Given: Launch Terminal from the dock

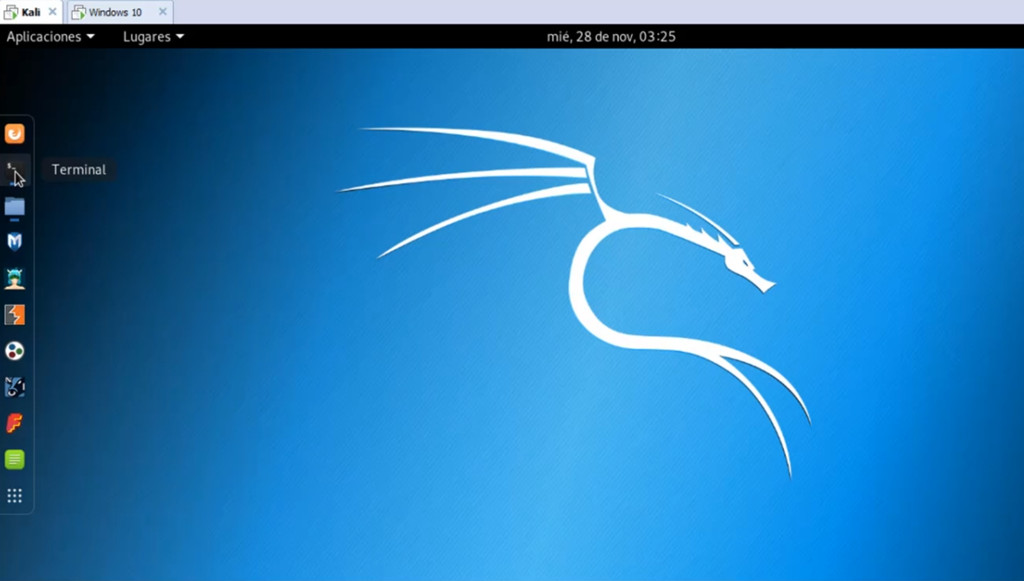Looking at the screenshot, I should (x=14, y=171).
